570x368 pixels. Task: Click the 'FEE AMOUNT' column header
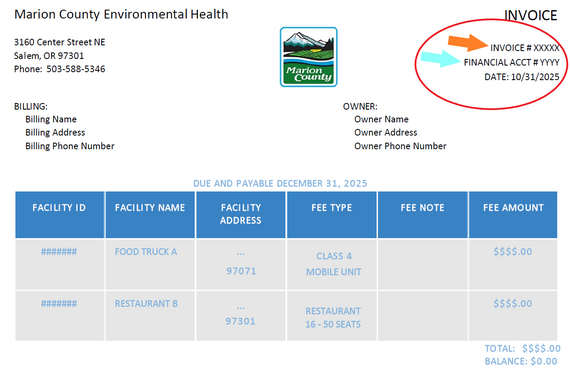(513, 215)
